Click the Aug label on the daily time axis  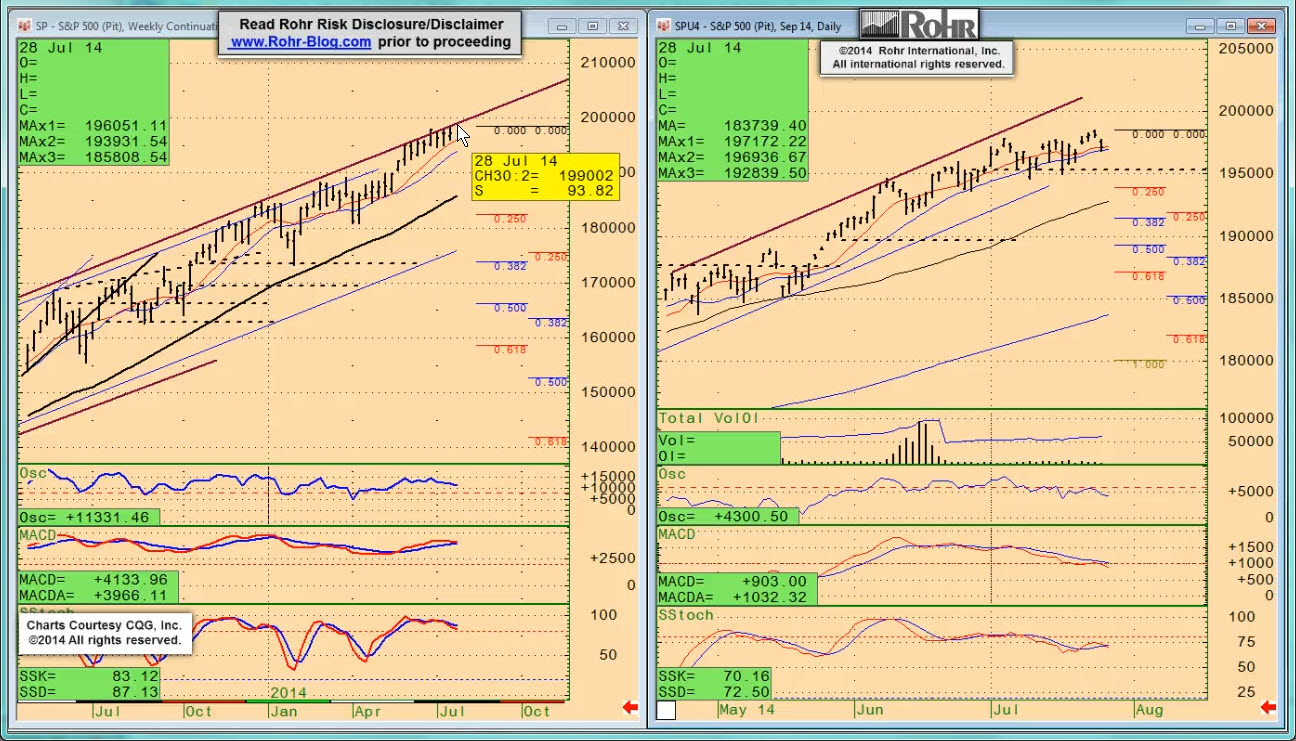[x=1148, y=710]
